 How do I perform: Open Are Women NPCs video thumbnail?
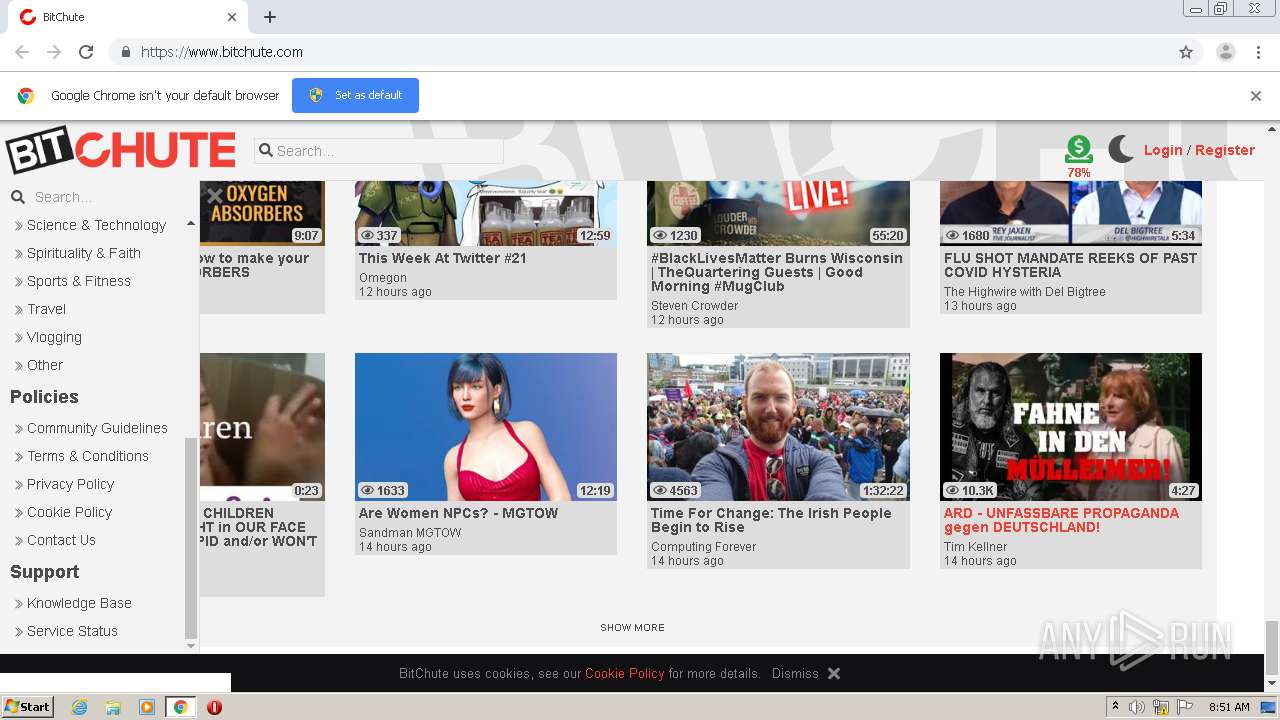click(x=486, y=427)
